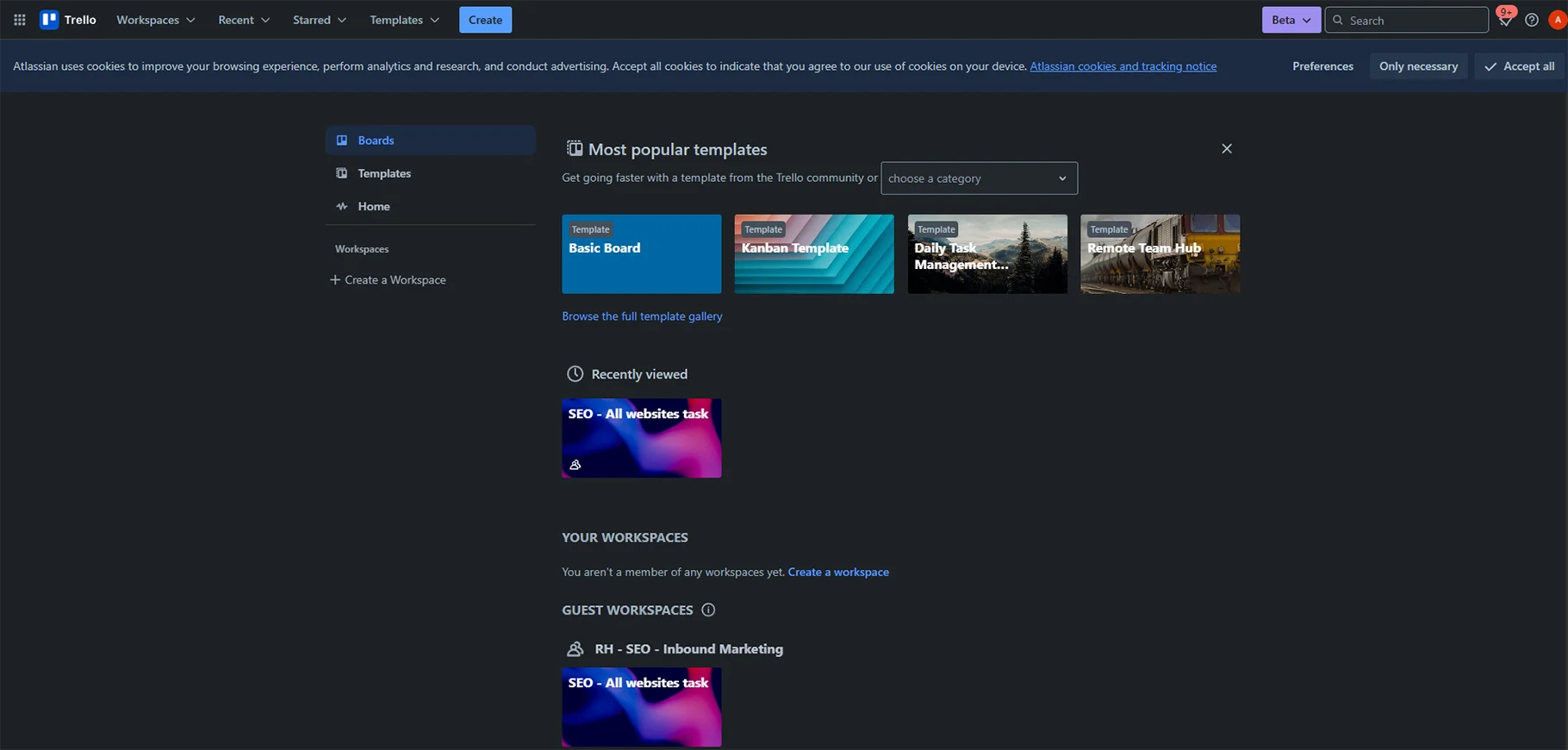Click into the Search field
The width and height of the screenshot is (1568, 750).
click(x=1406, y=20)
